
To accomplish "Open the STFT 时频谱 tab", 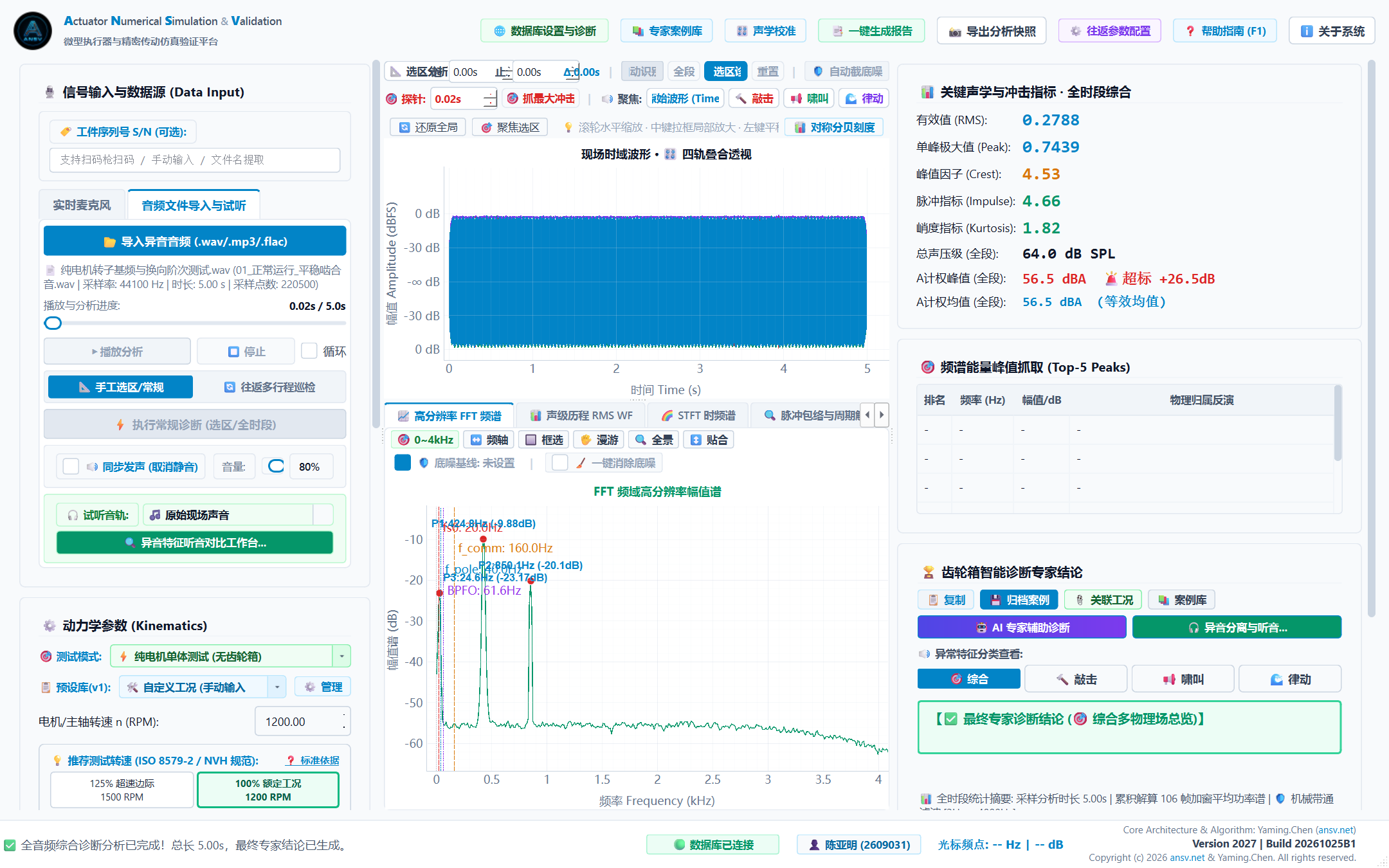I will 698,415.
